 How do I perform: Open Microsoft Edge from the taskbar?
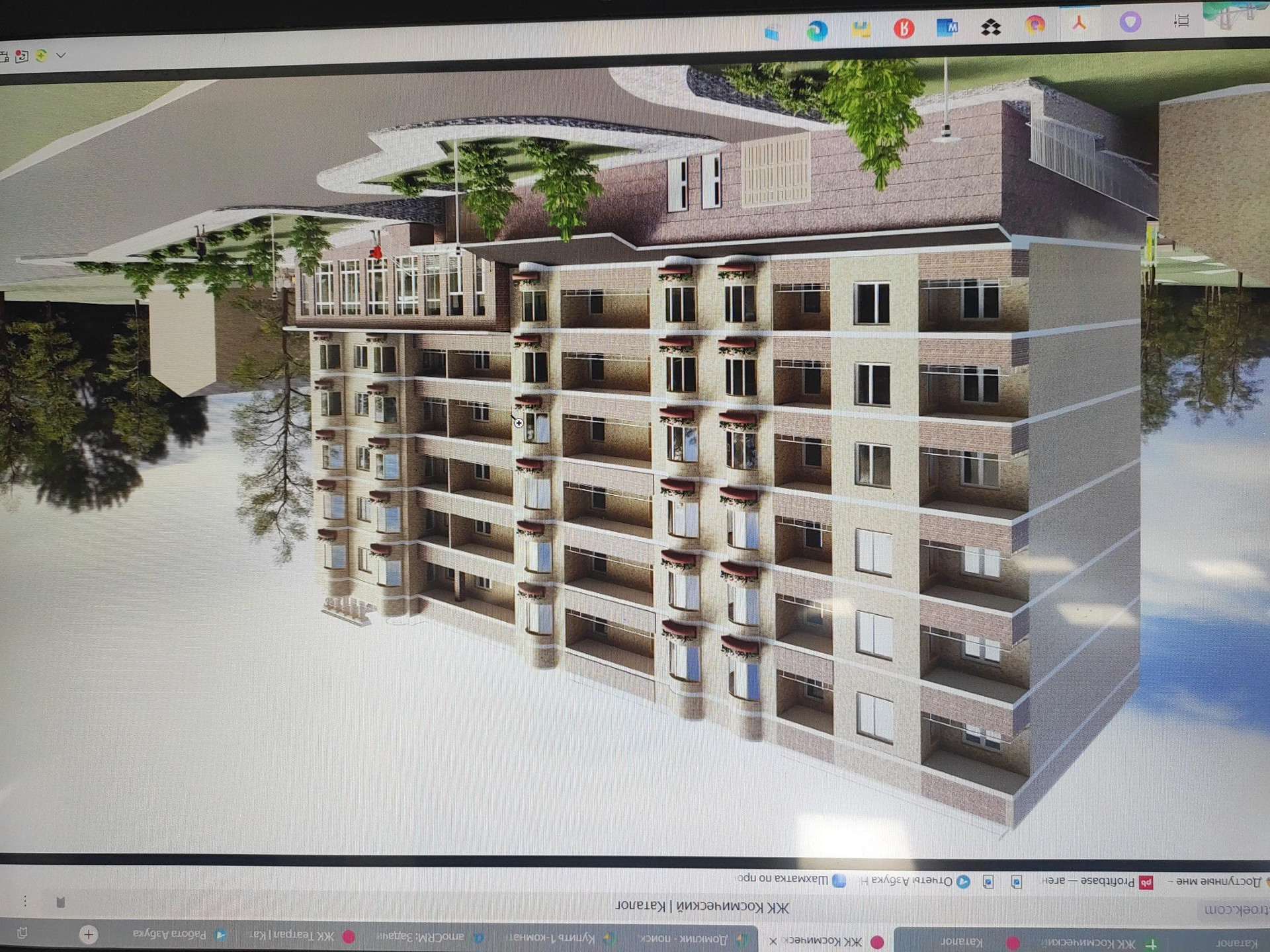click(x=817, y=30)
